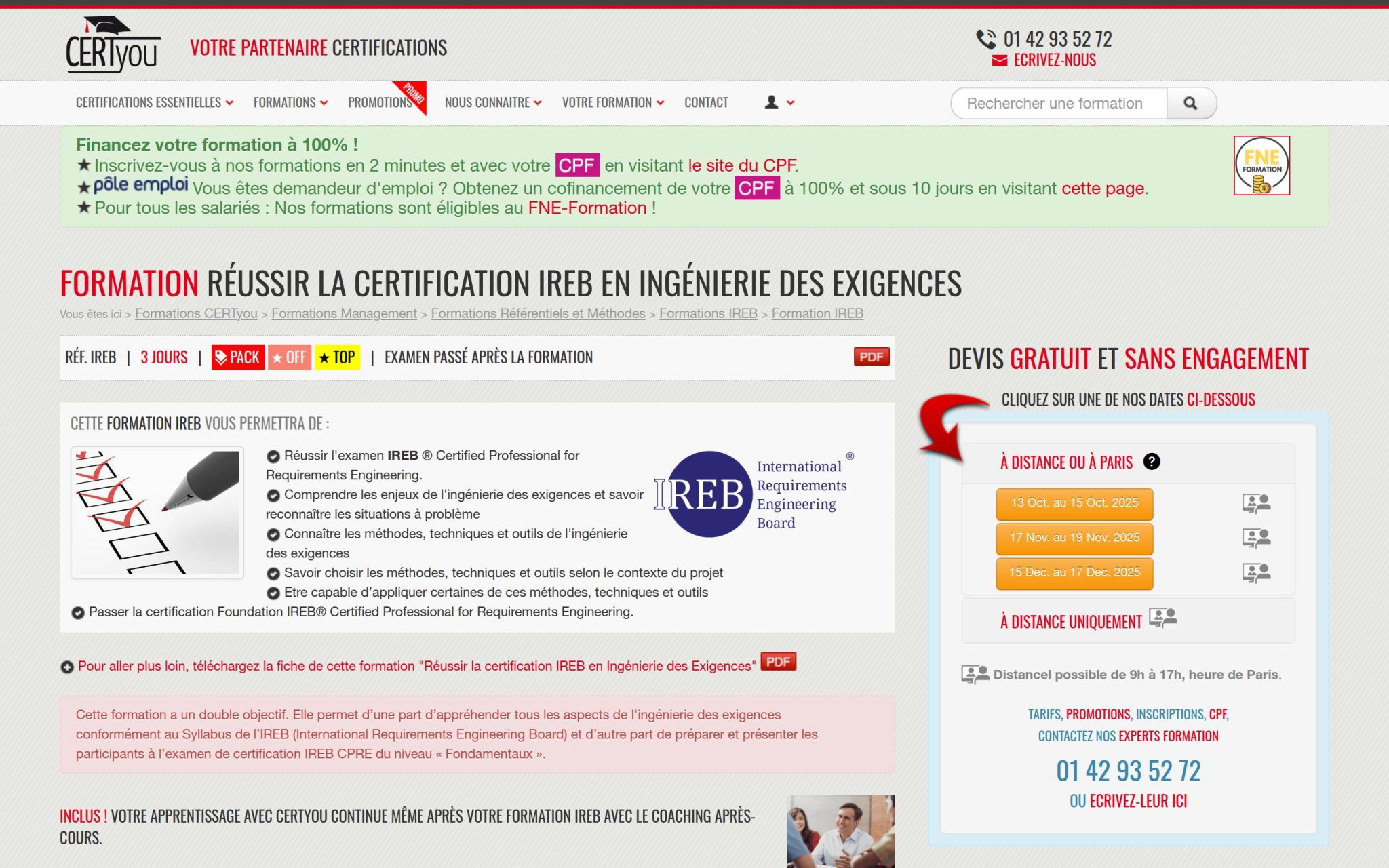Click the yellow TOP star badge
Viewport: 1389px width, 868px height.
(337, 357)
